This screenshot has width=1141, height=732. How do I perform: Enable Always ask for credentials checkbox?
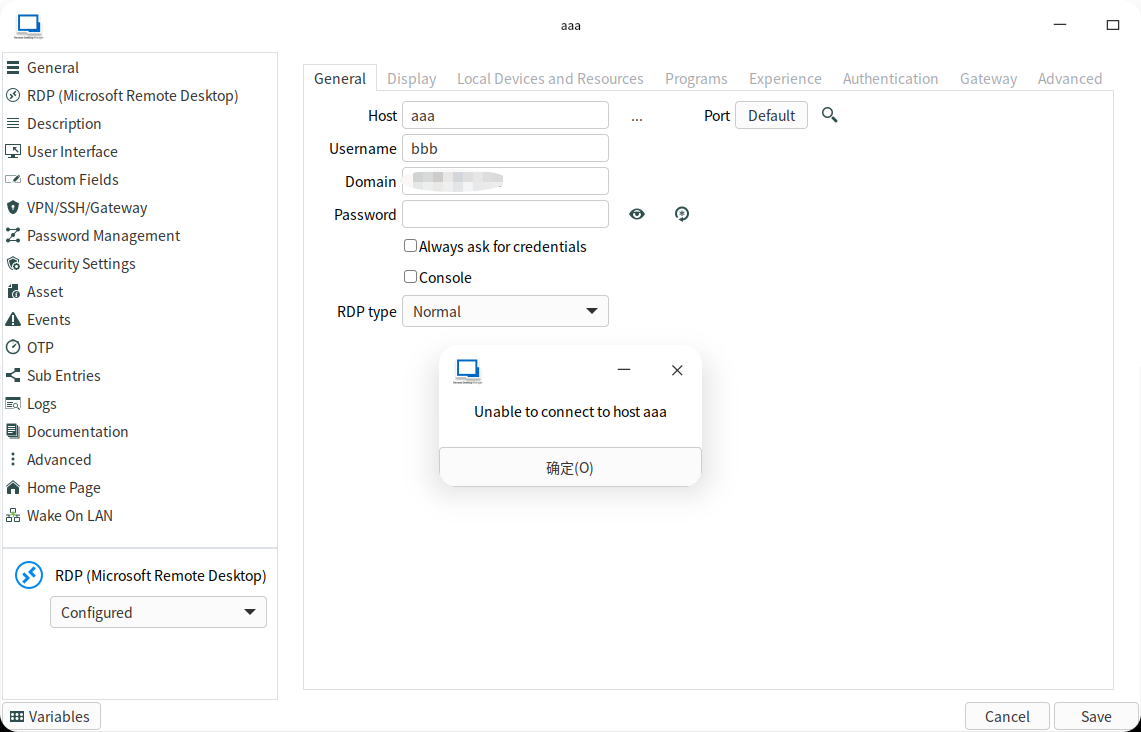tap(410, 246)
